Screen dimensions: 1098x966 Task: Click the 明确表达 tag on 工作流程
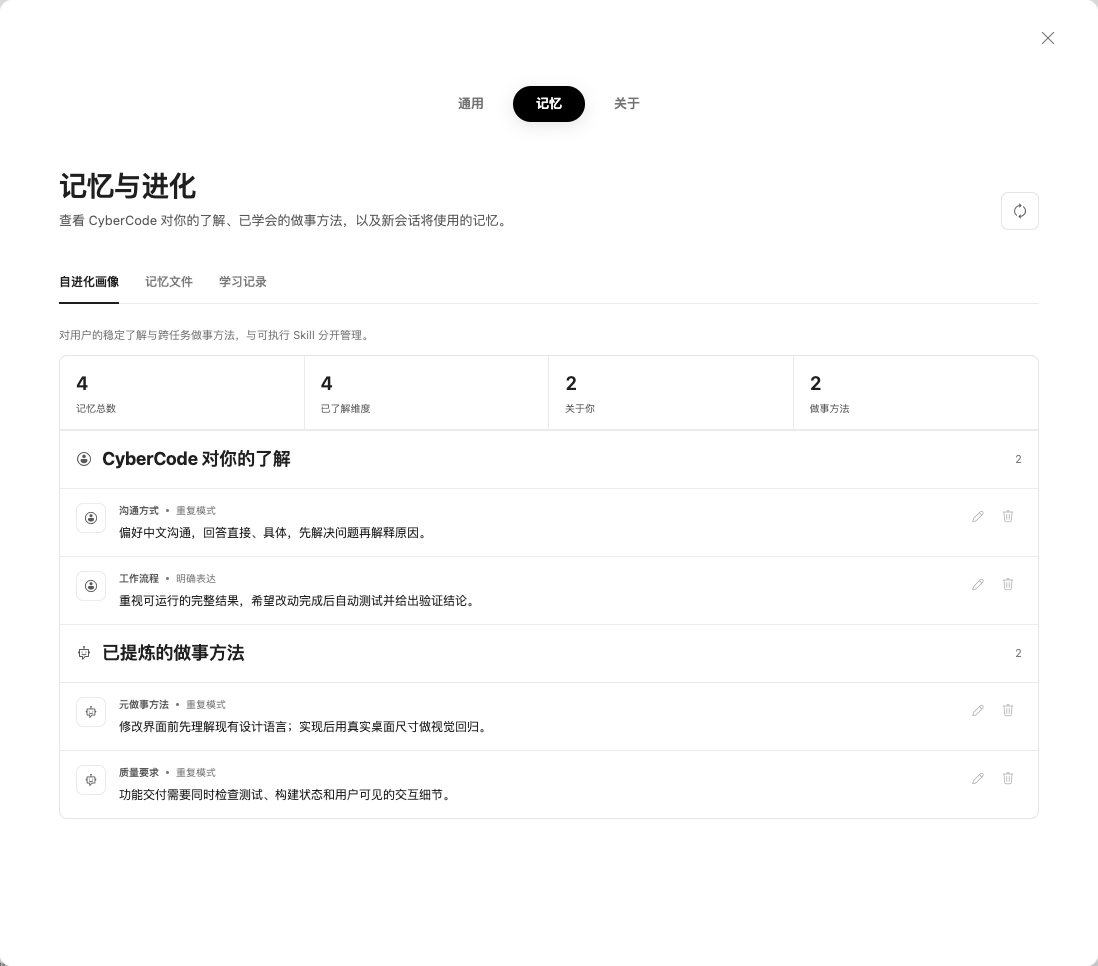pos(196,579)
